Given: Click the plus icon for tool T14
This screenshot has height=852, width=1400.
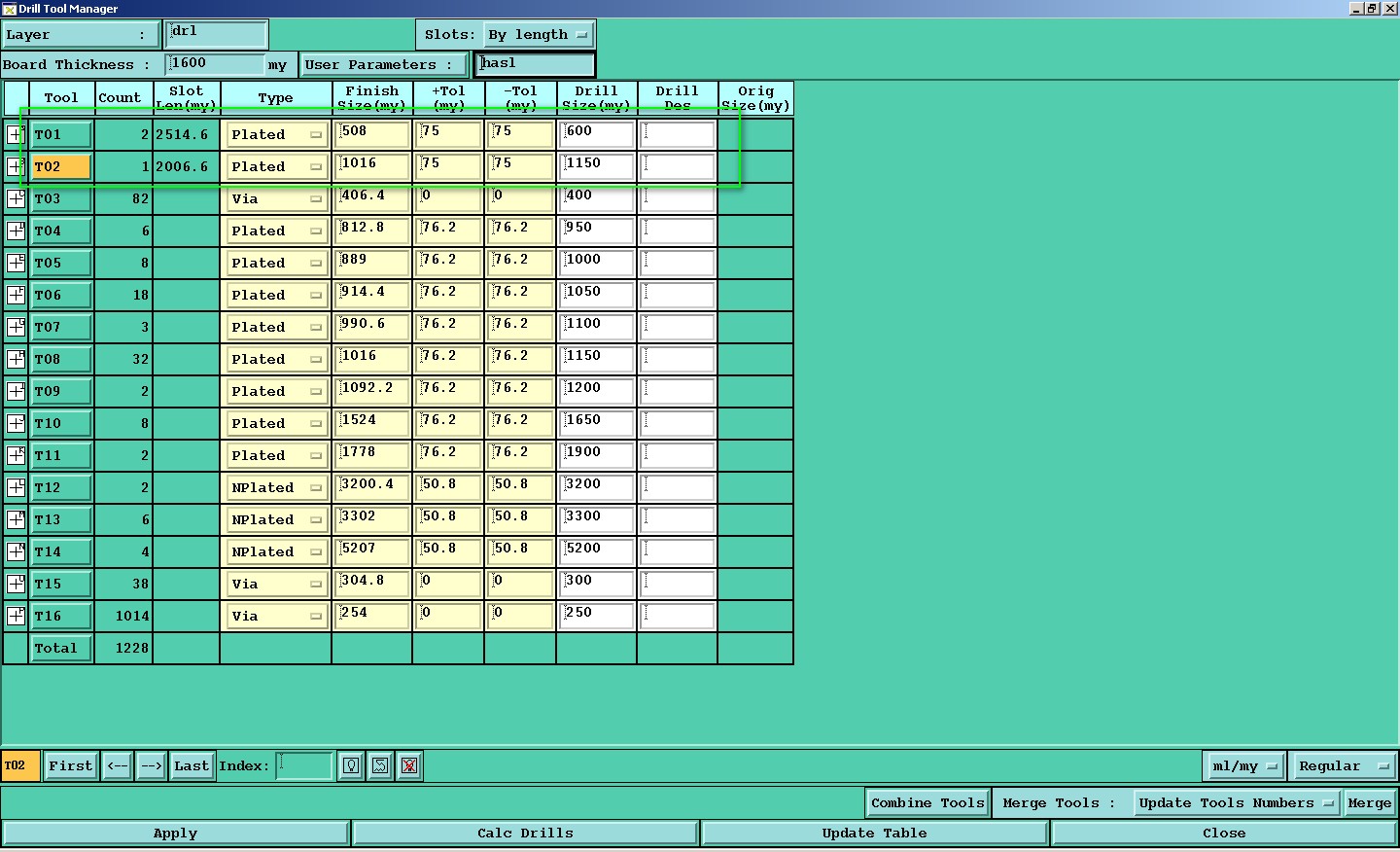Looking at the screenshot, I should pyautogui.click(x=16, y=551).
